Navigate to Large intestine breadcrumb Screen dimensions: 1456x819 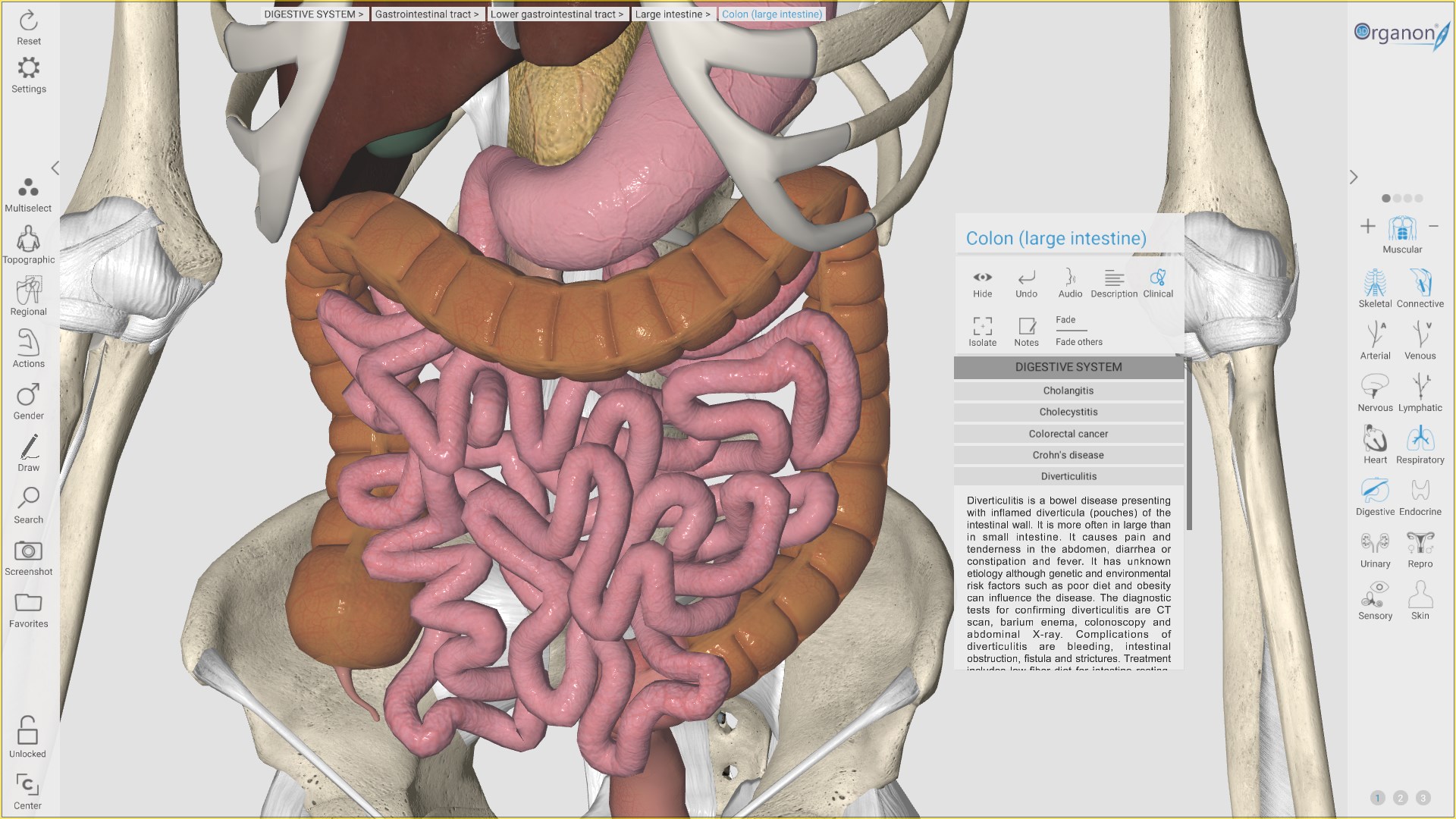[x=672, y=14]
